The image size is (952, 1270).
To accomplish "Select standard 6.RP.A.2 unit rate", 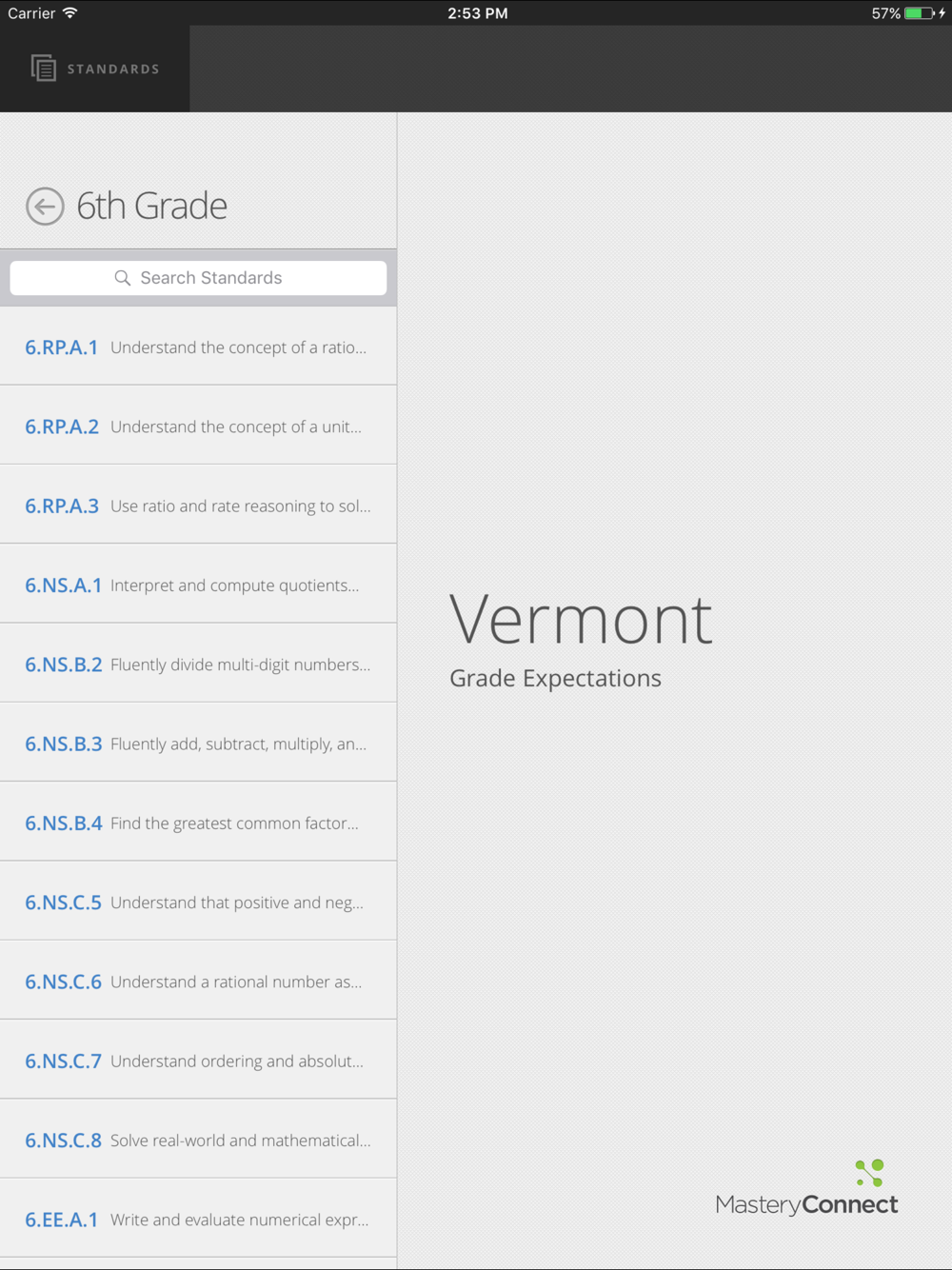I will [198, 426].
